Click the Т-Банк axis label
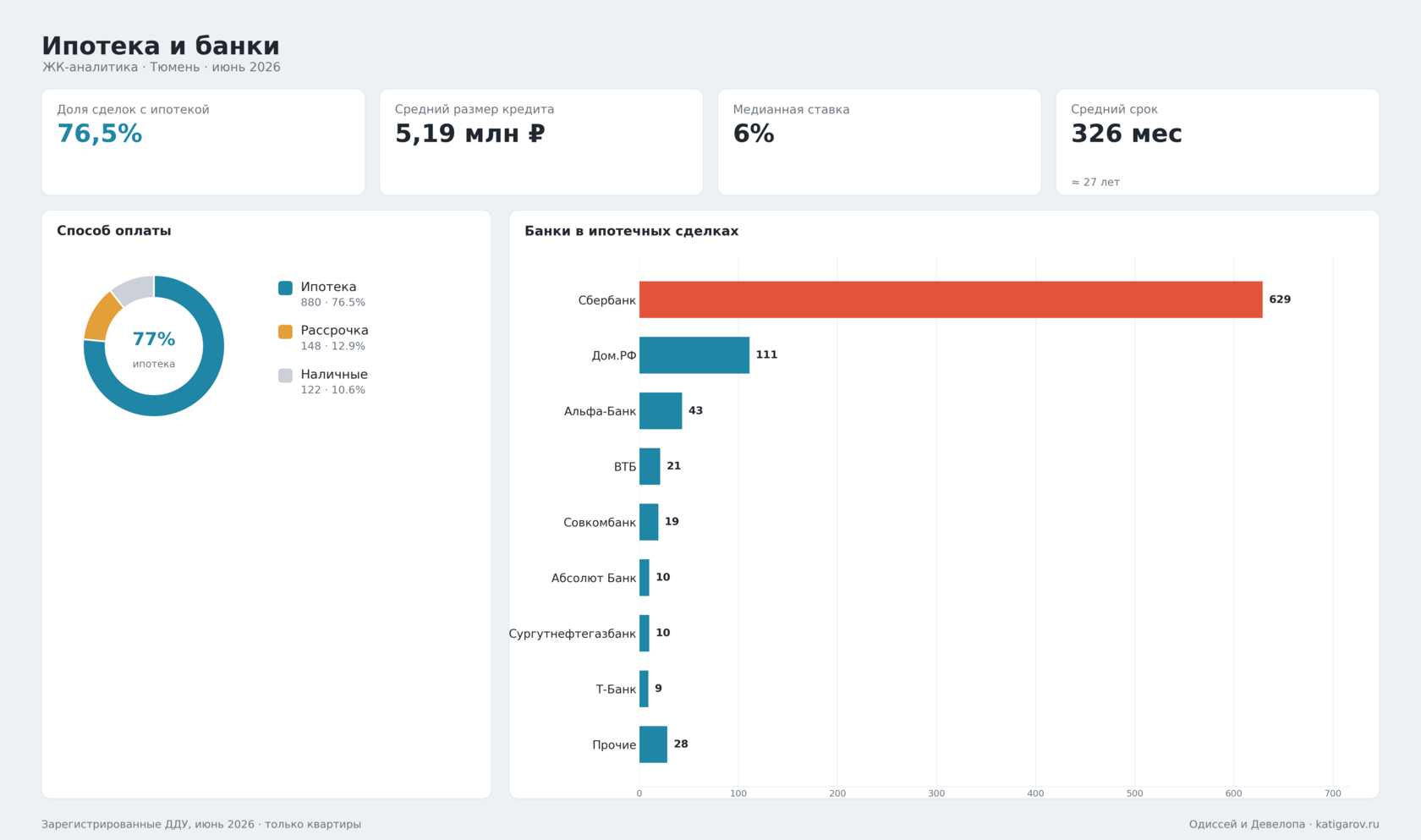 click(x=616, y=689)
